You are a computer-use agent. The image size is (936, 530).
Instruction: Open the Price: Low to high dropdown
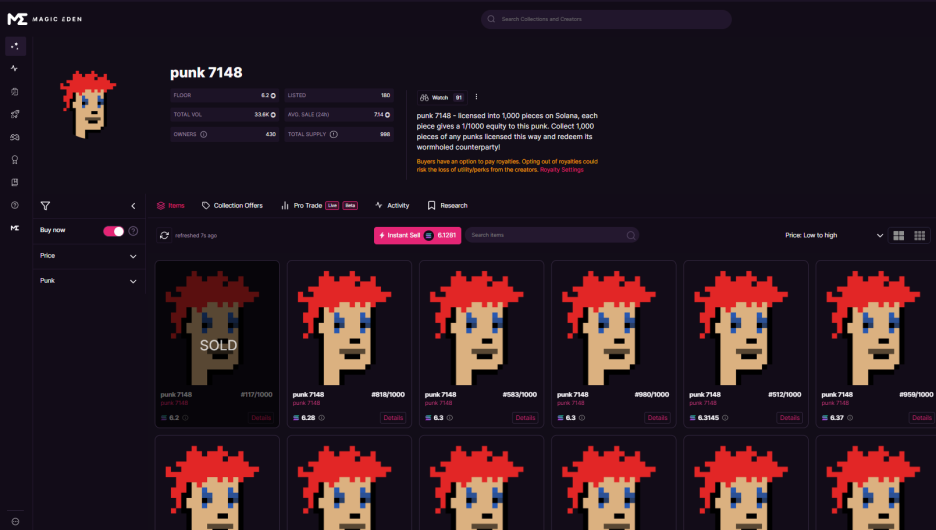point(833,235)
